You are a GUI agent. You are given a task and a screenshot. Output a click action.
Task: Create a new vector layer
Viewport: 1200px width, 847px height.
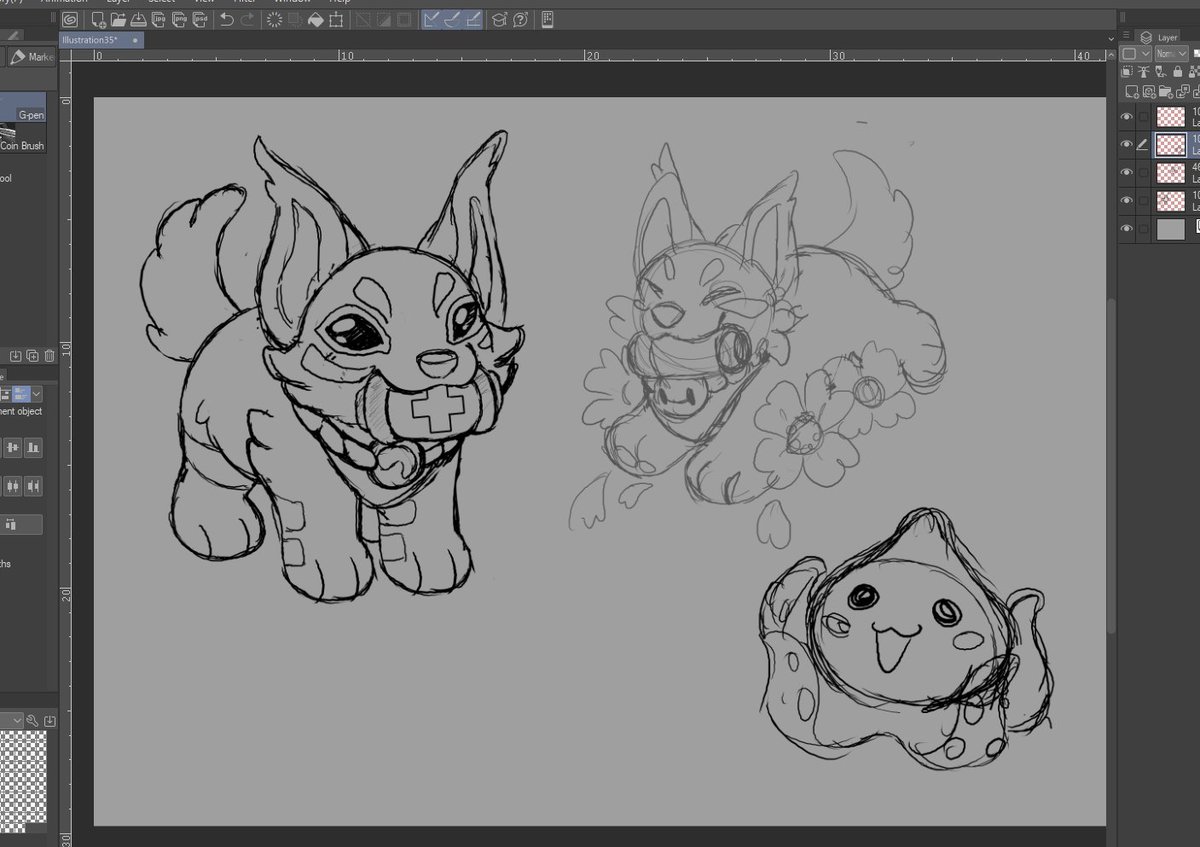click(1149, 92)
